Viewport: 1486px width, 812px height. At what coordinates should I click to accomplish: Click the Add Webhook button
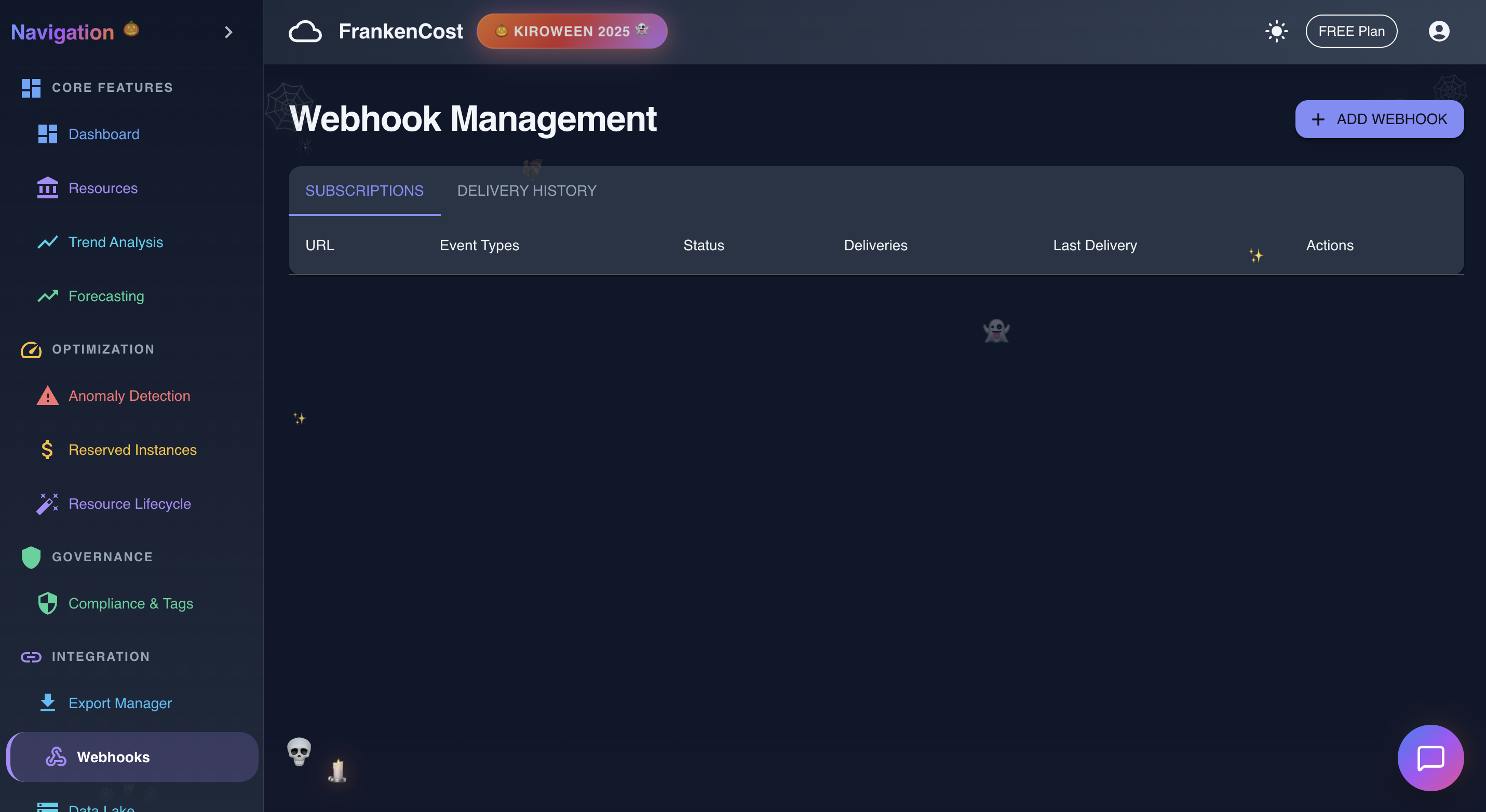tap(1379, 119)
